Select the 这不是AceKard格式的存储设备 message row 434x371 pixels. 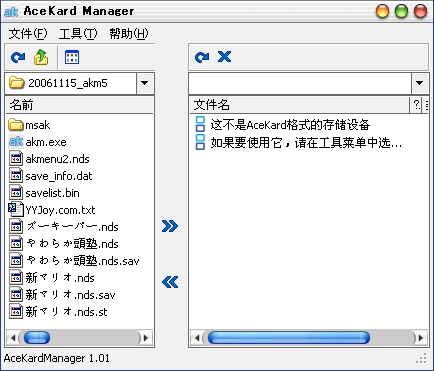point(290,125)
